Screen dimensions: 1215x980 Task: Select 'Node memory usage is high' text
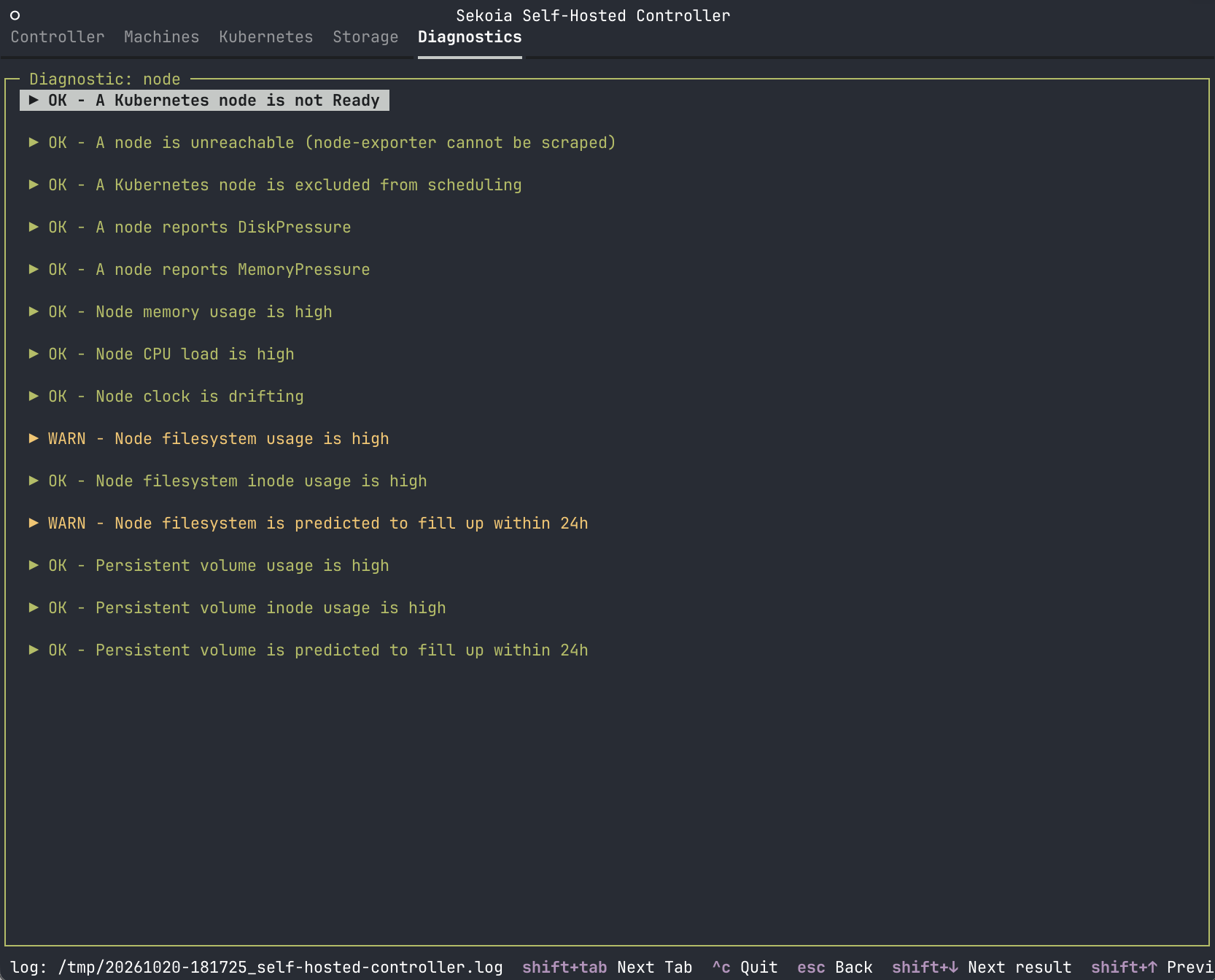[214, 312]
